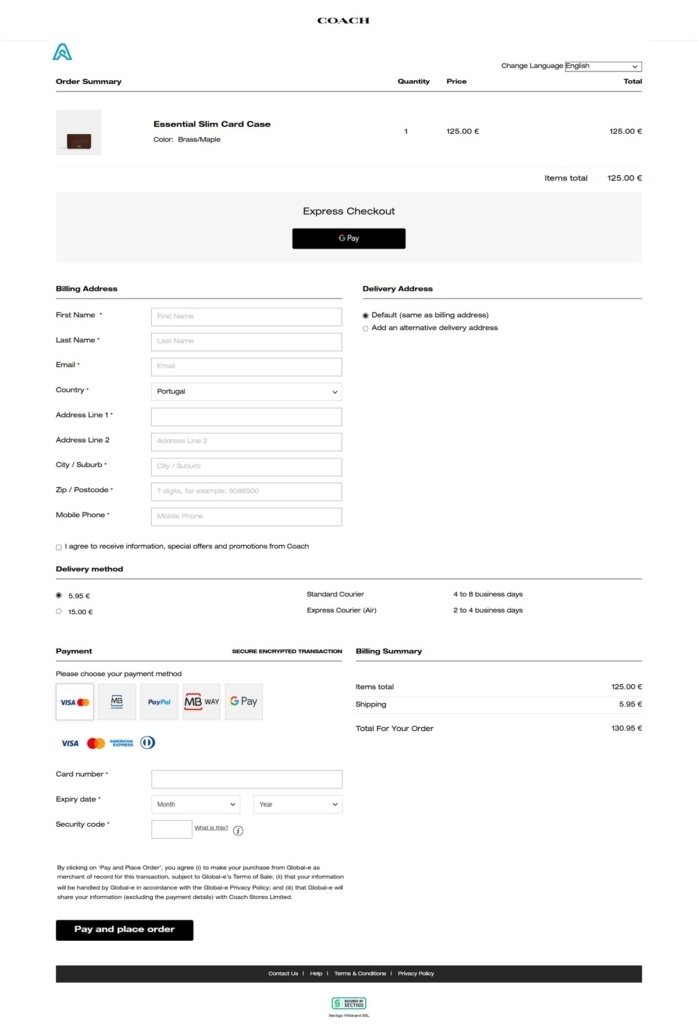Click the Diners Club brand logo
This screenshot has height=1024, width=698.
click(x=148, y=743)
